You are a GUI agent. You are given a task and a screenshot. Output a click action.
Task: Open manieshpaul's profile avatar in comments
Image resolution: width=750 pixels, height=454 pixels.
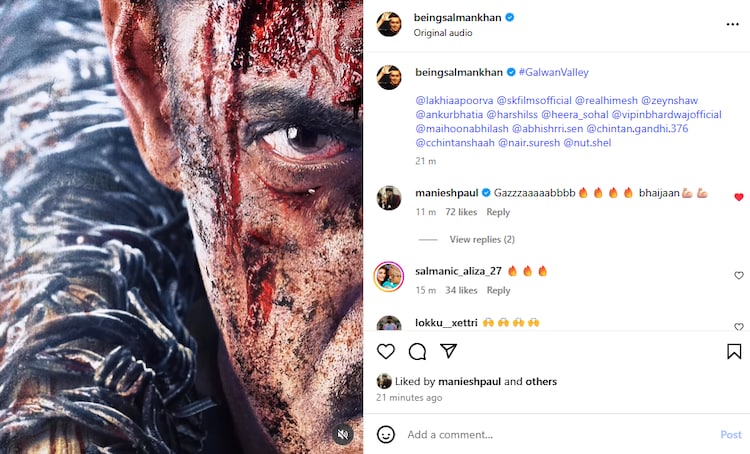click(389, 198)
